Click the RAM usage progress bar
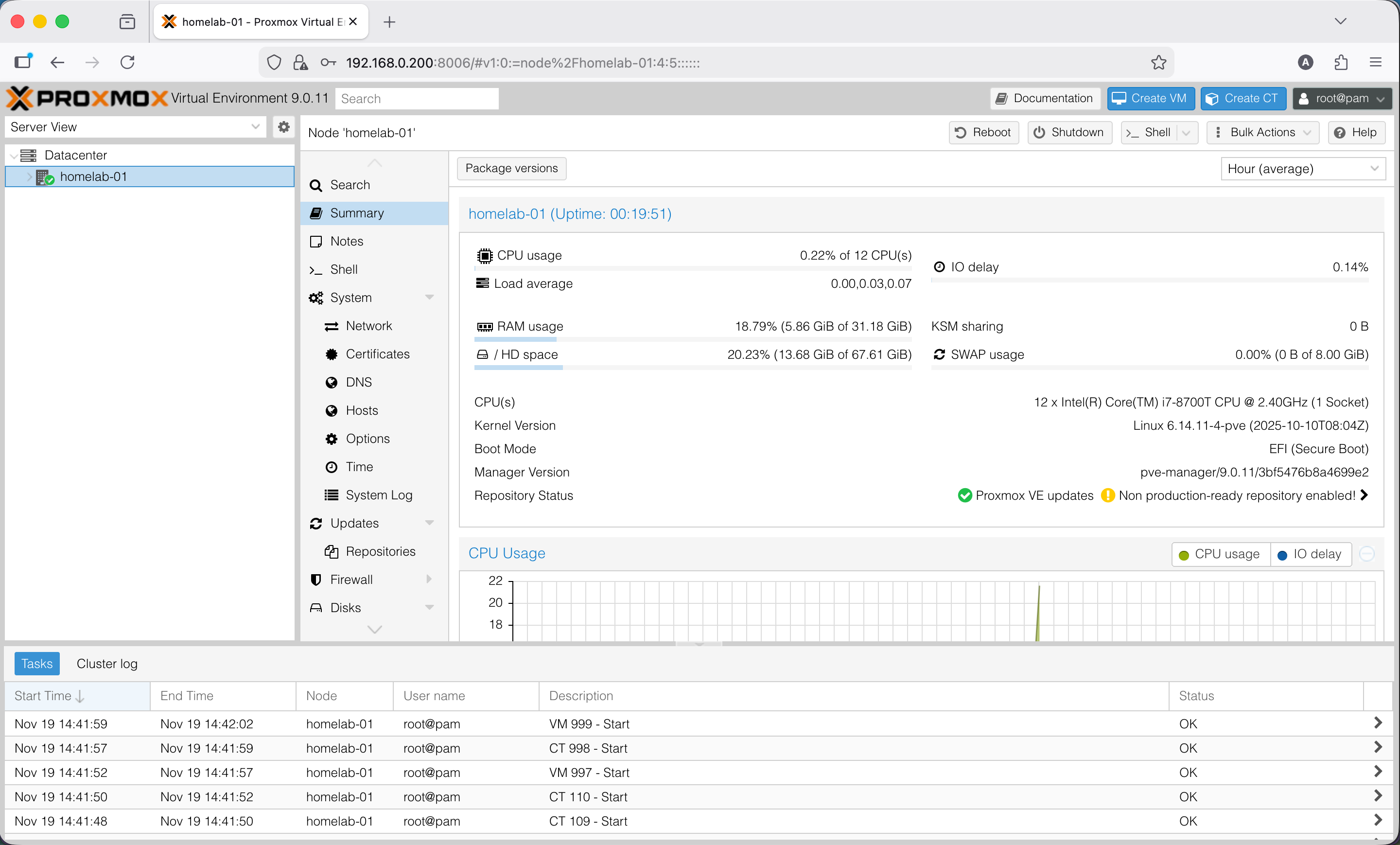 (693, 339)
